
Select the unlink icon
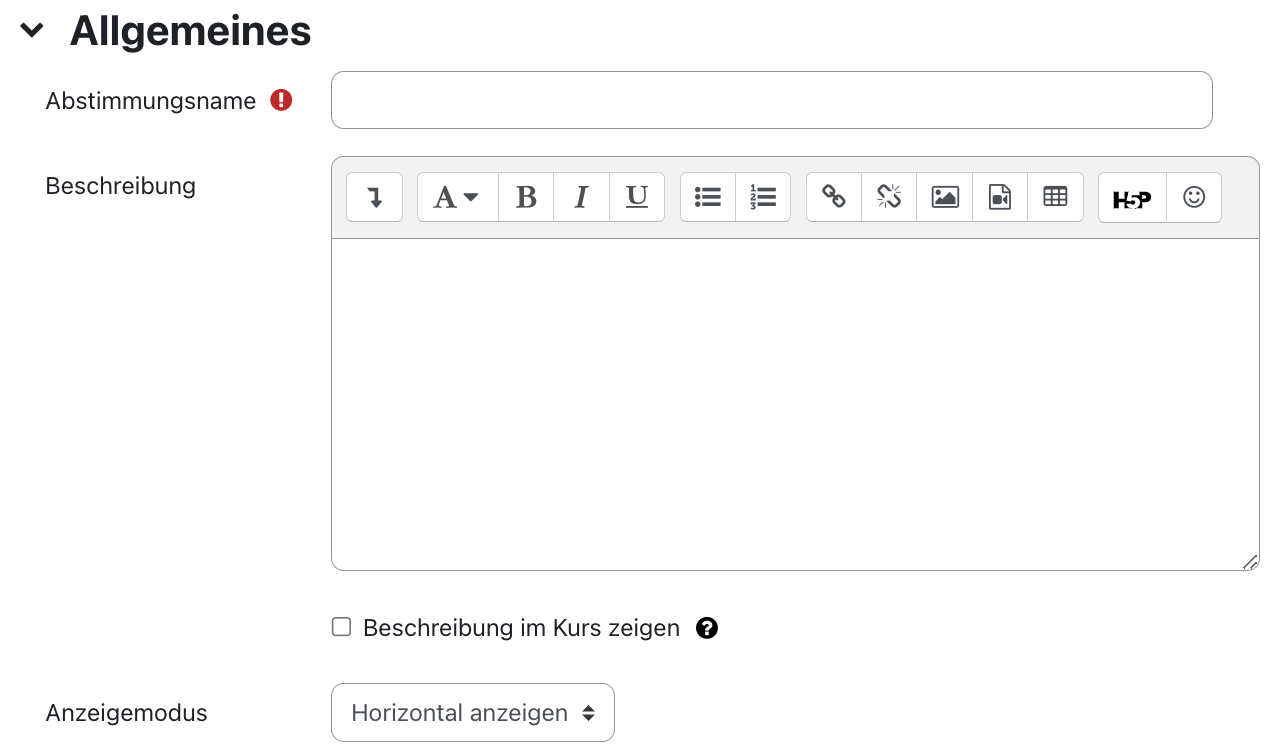point(888,197)
